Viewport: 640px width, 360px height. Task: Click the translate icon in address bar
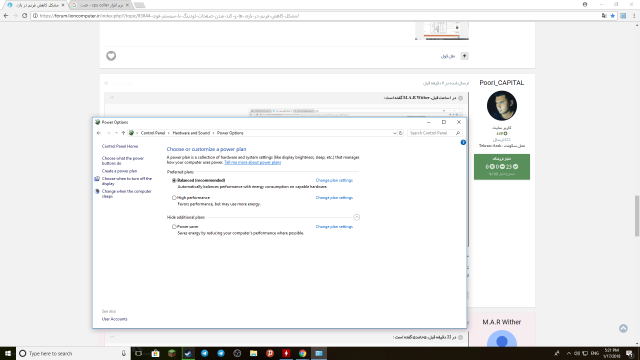604,16
